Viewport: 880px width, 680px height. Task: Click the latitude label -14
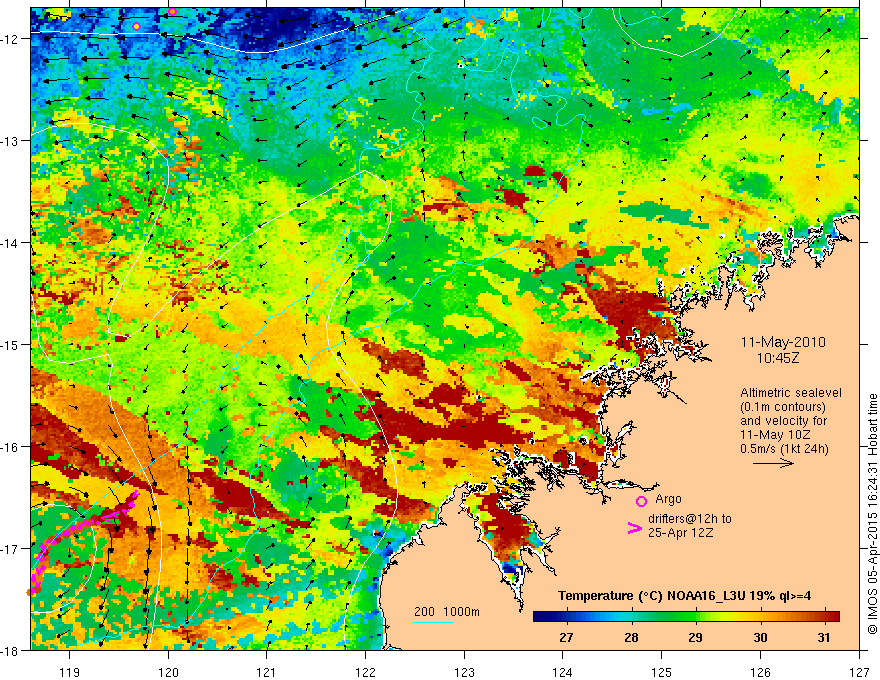coord(11,243)
